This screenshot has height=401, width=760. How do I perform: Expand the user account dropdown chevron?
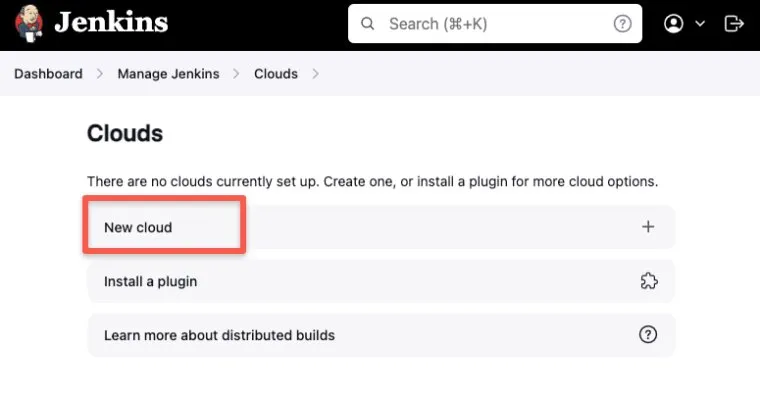tap(700, 24)
